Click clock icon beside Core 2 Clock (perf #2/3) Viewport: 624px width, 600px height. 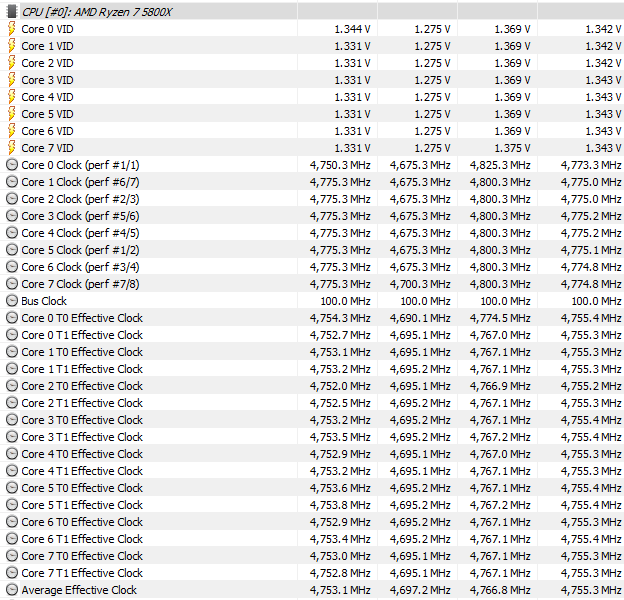click(x=12, y=199)
